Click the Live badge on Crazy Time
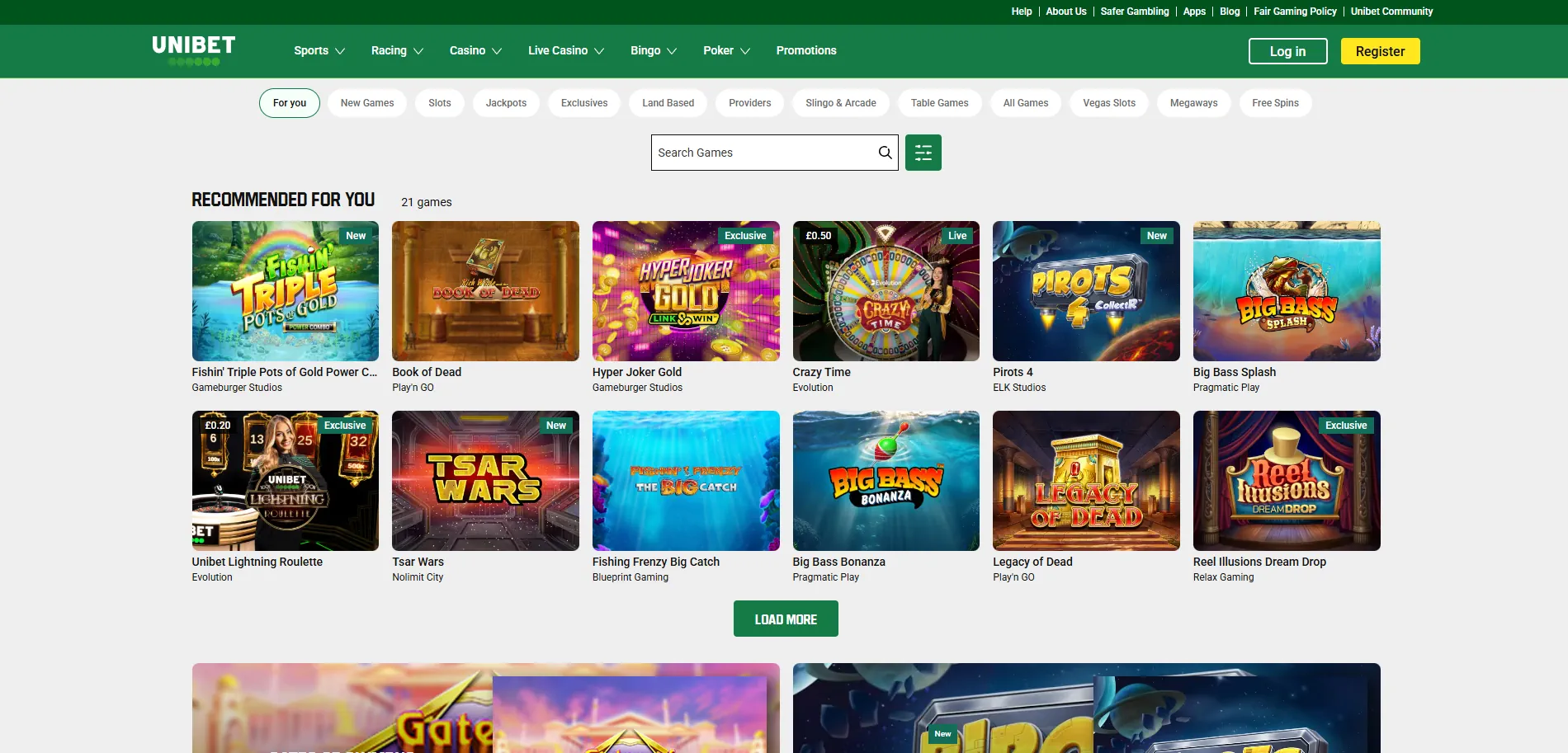This screenshot has height=753, width=1568. [x=957, y=236]
